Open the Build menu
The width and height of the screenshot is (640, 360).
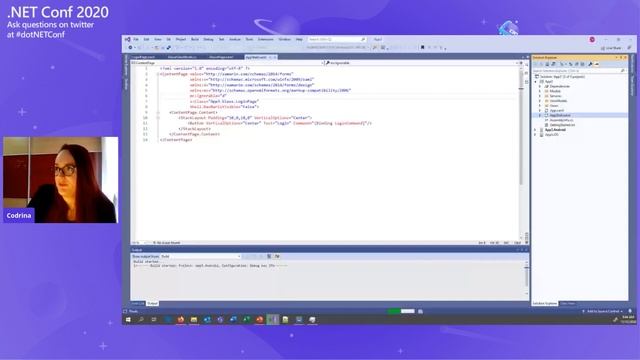(x=195, y=40)
